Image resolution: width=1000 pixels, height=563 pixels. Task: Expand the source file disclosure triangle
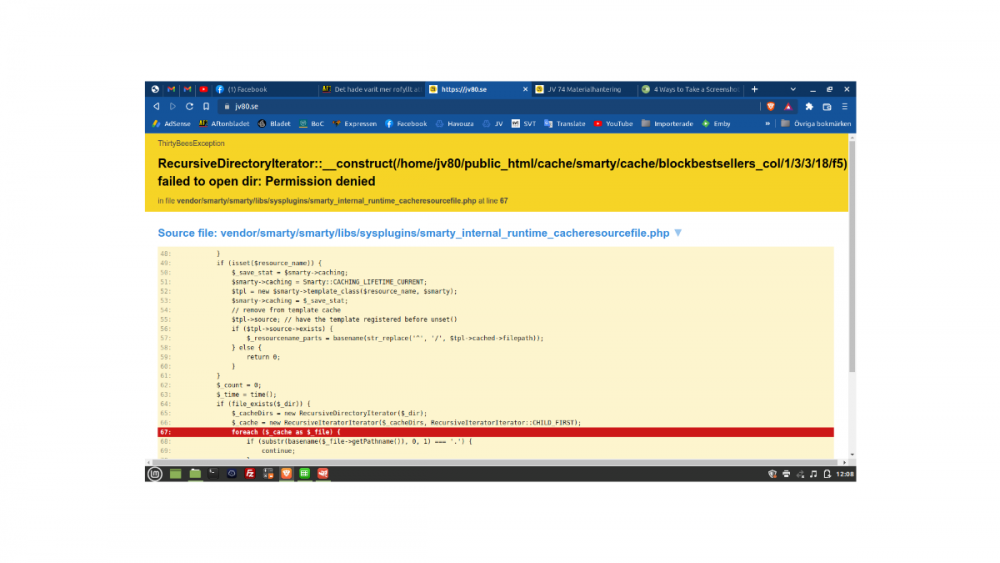coord(678,233)
